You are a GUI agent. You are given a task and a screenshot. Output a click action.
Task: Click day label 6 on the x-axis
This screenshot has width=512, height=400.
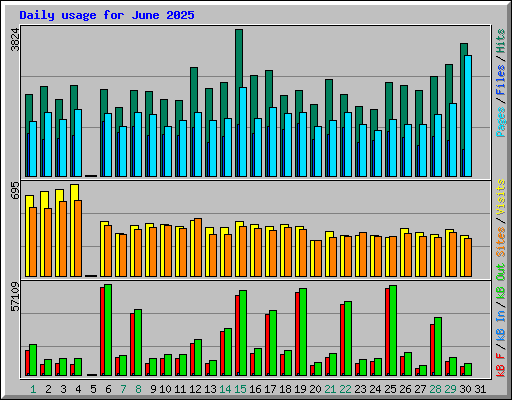(x=108, y=389)
